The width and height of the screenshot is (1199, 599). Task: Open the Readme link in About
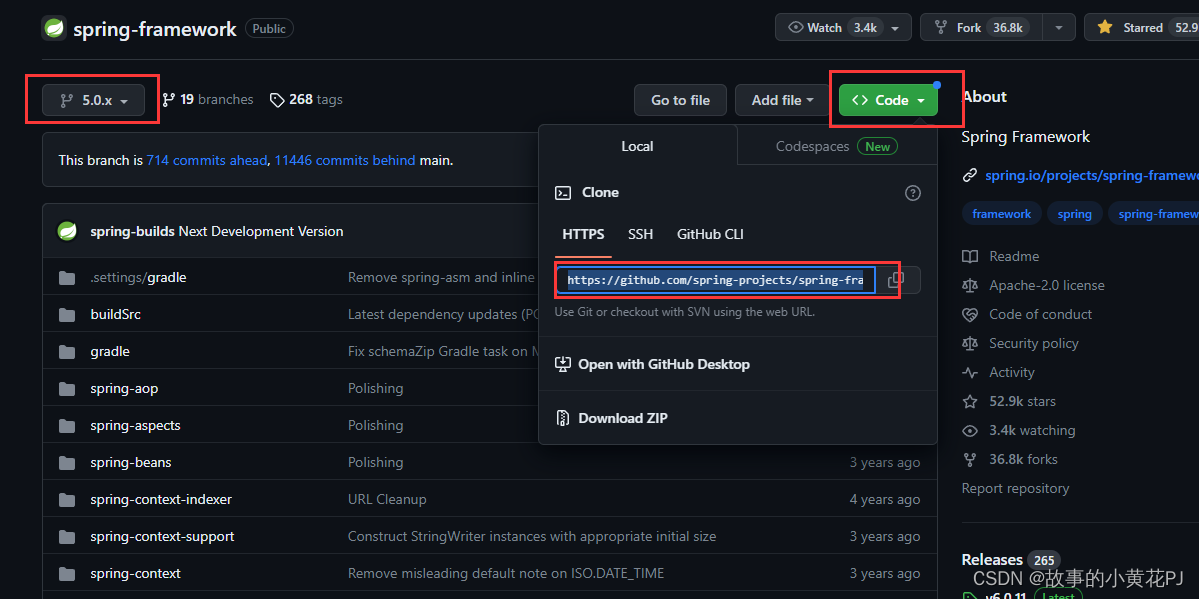(1014, 256)
